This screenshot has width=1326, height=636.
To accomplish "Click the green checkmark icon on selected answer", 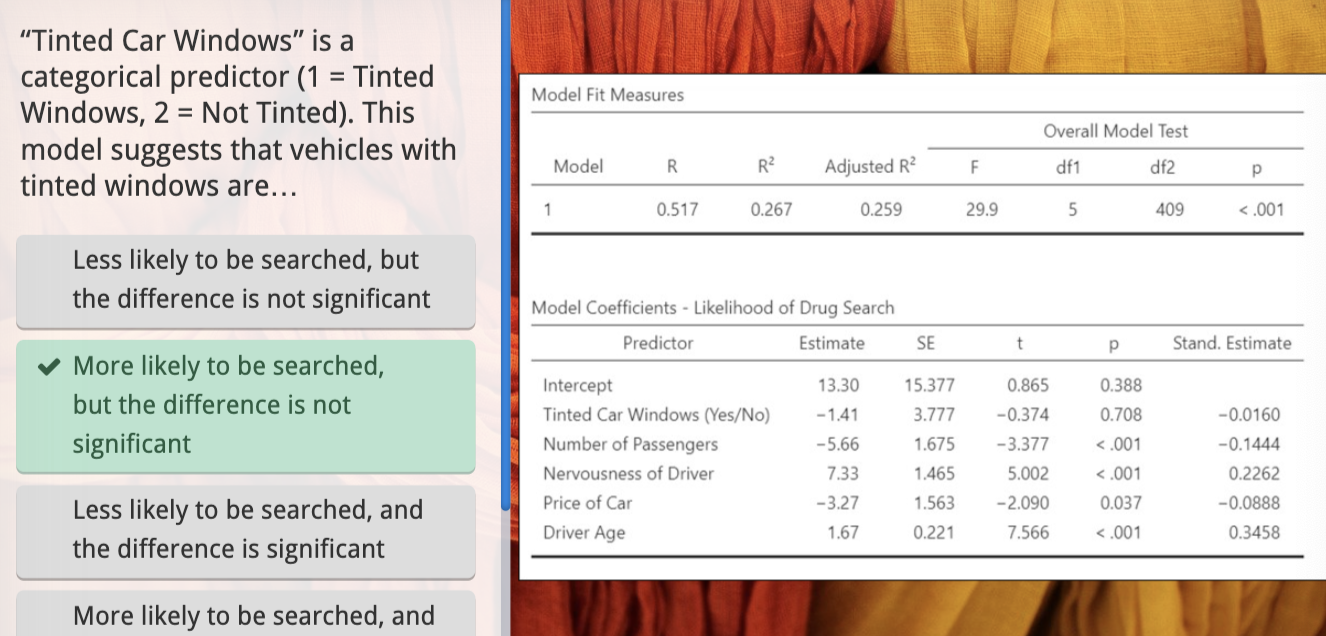I will pos(47,367).
